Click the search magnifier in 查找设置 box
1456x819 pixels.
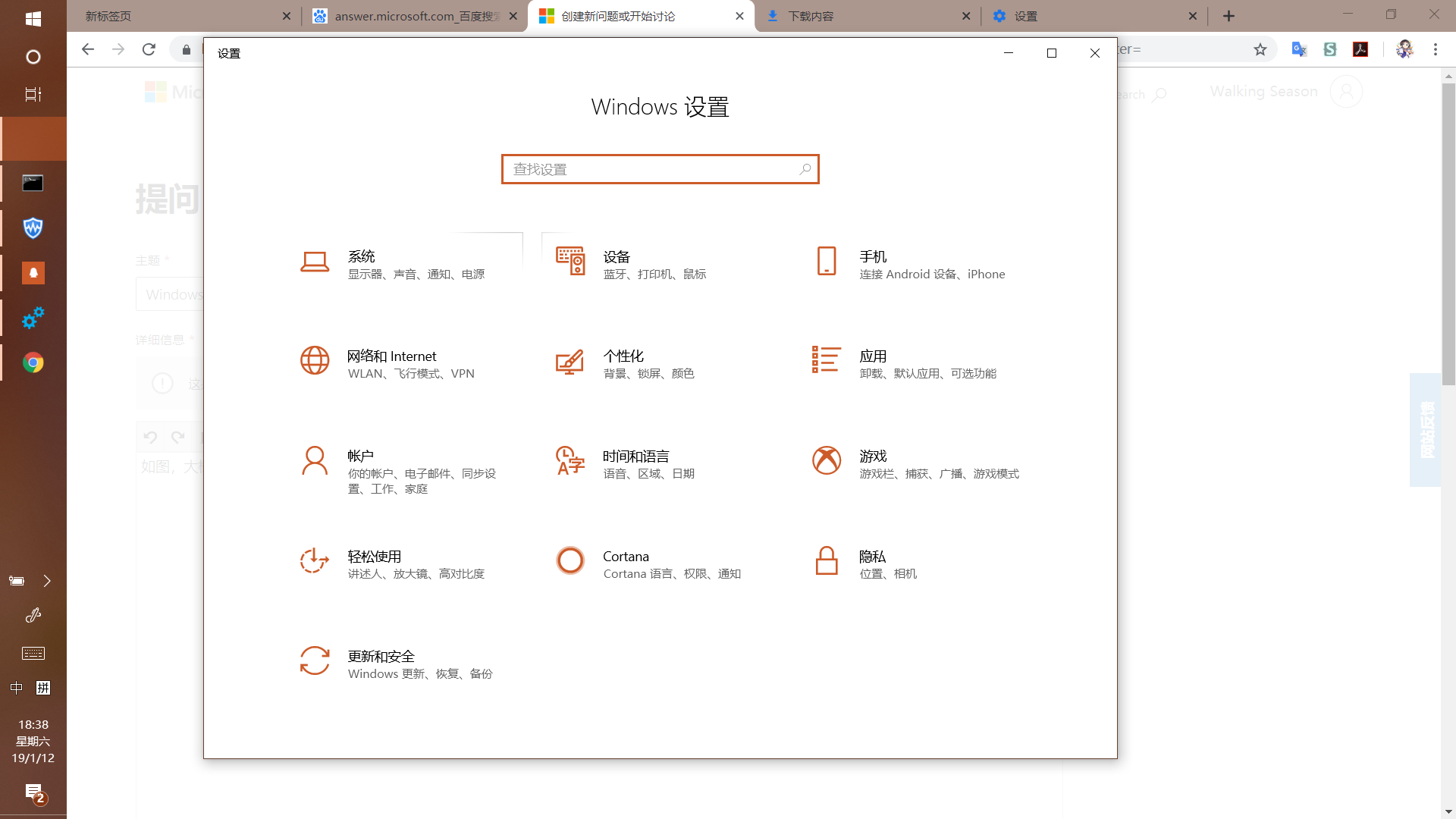point(805,169)
